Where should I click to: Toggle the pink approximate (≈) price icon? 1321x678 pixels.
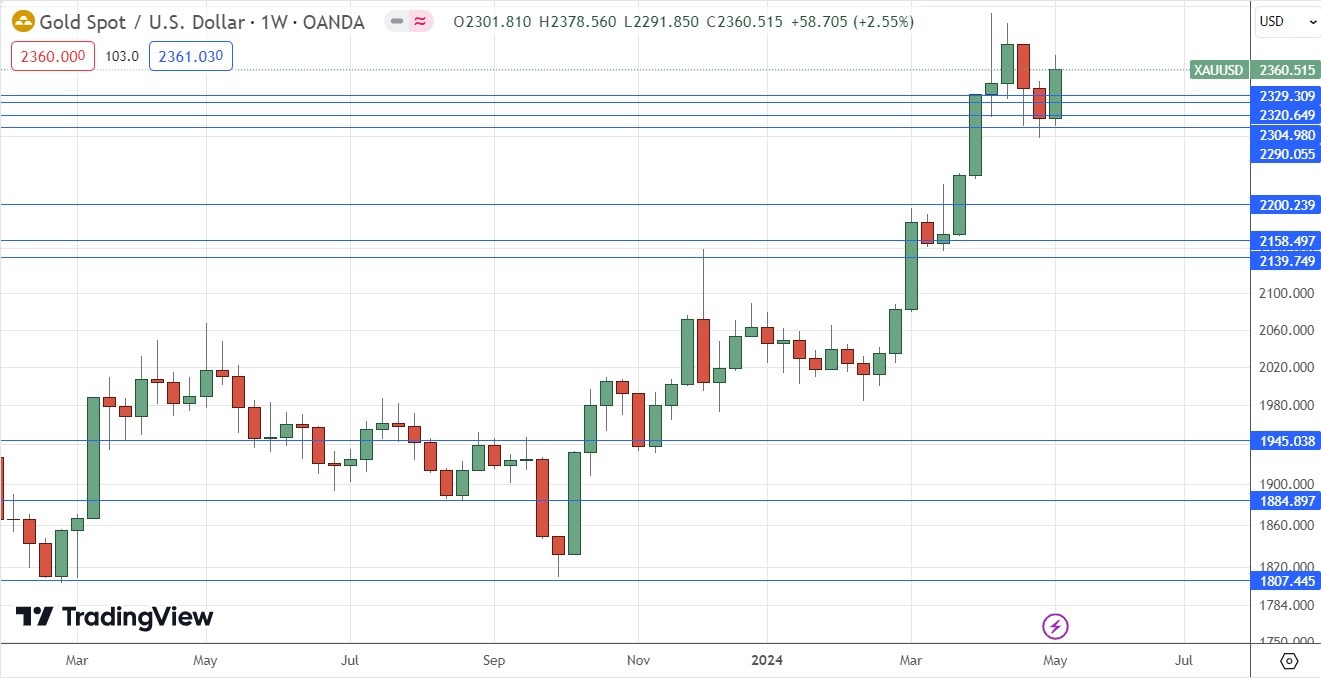tap(418, 21)
